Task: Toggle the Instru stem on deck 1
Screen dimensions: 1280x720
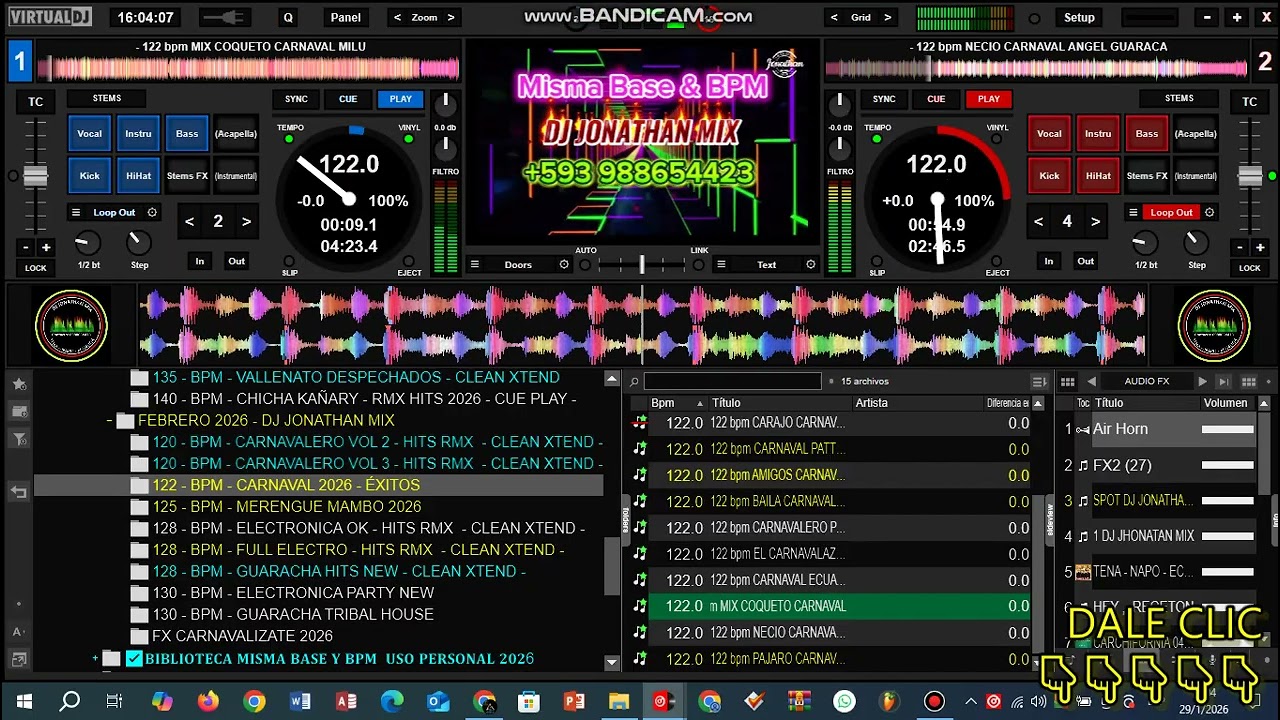Action: tap(138, 134)
